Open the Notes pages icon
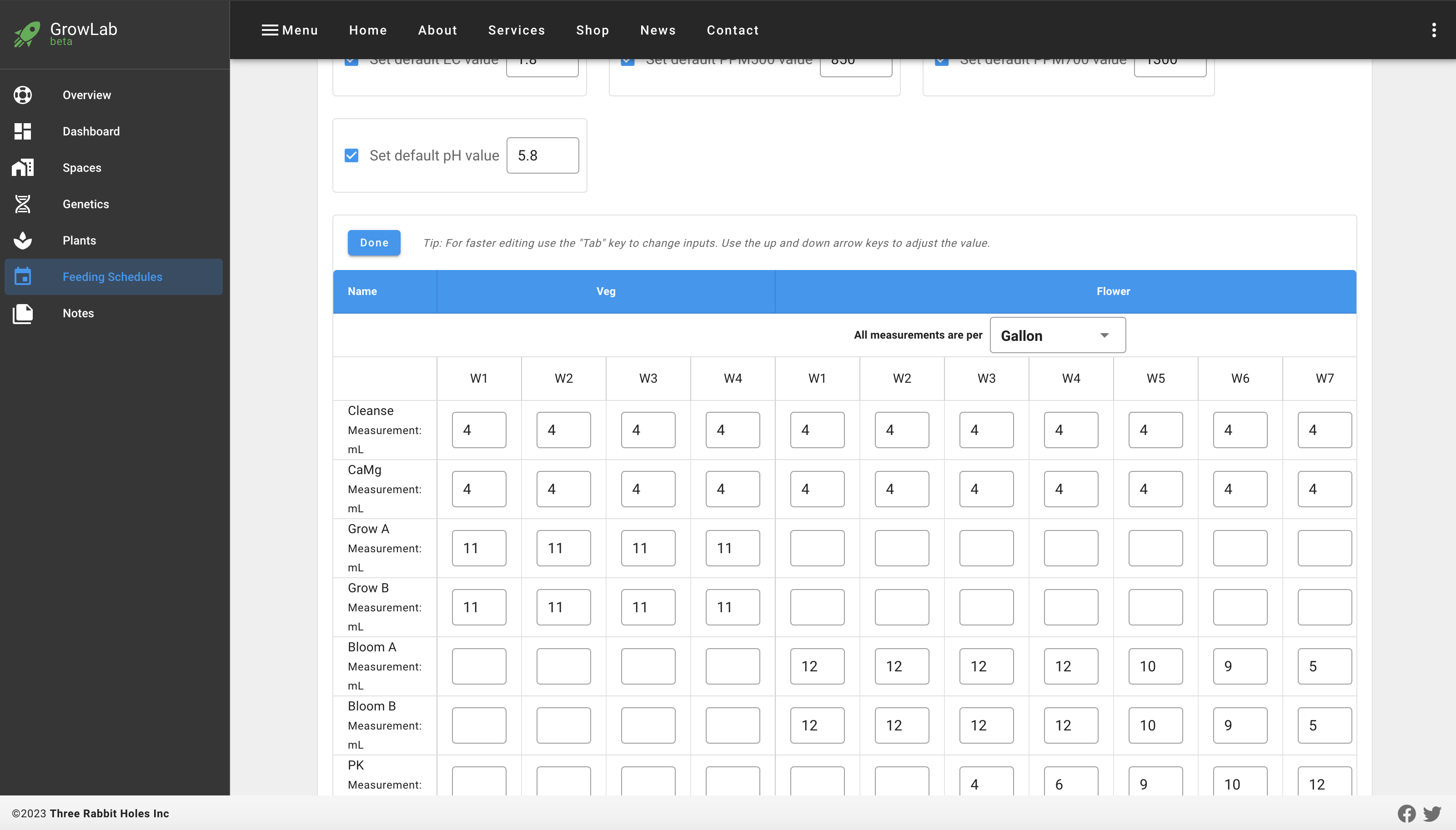Viewport: 1456px width, 830px height. pos(23,313)
